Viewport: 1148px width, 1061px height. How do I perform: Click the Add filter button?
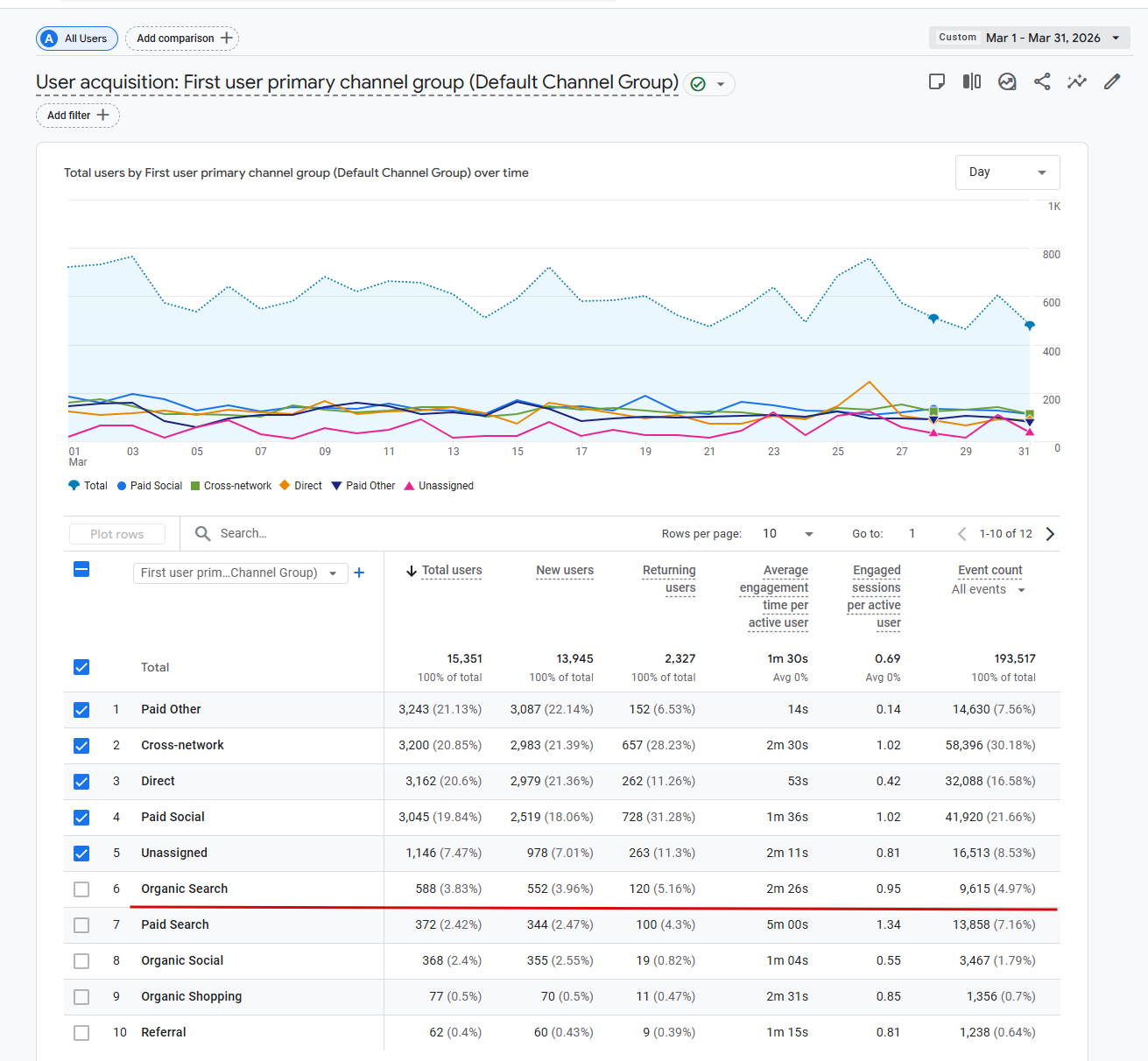point(78,116)
